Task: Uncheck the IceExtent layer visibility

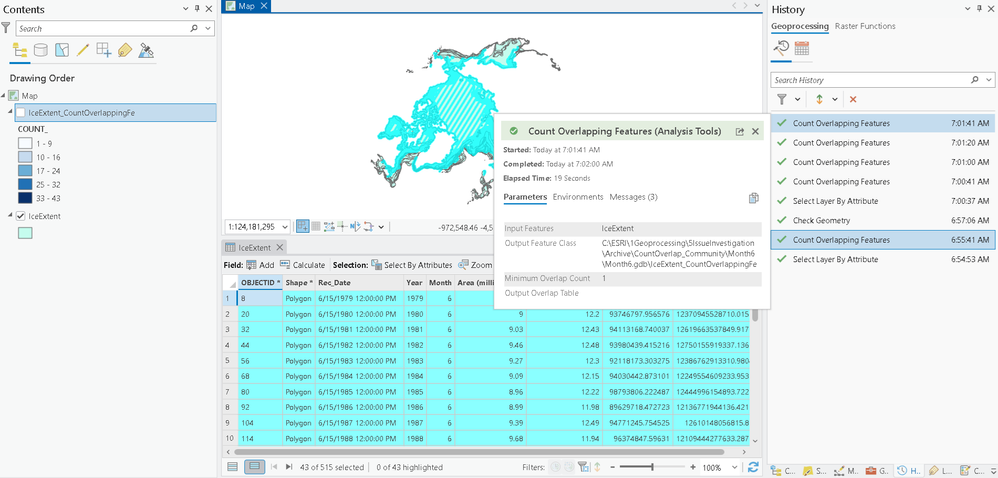Action: (21, 216)
